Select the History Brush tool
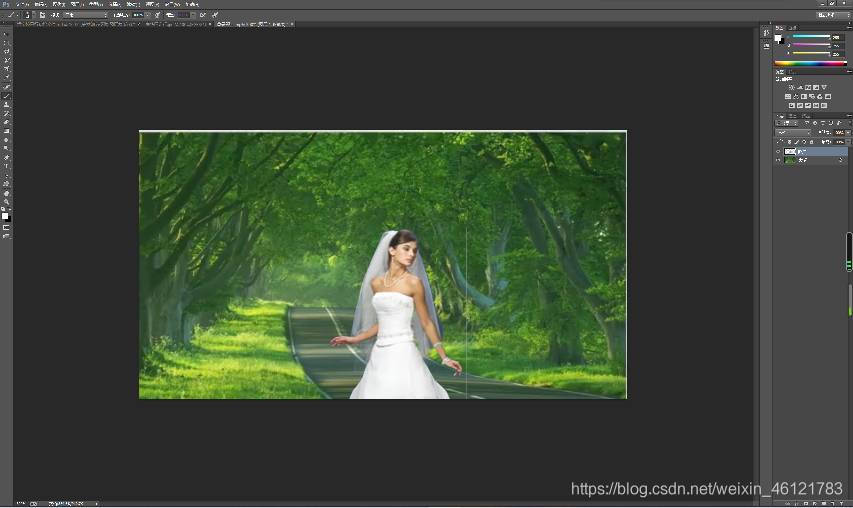853x508 pixels. pos(7,114)
